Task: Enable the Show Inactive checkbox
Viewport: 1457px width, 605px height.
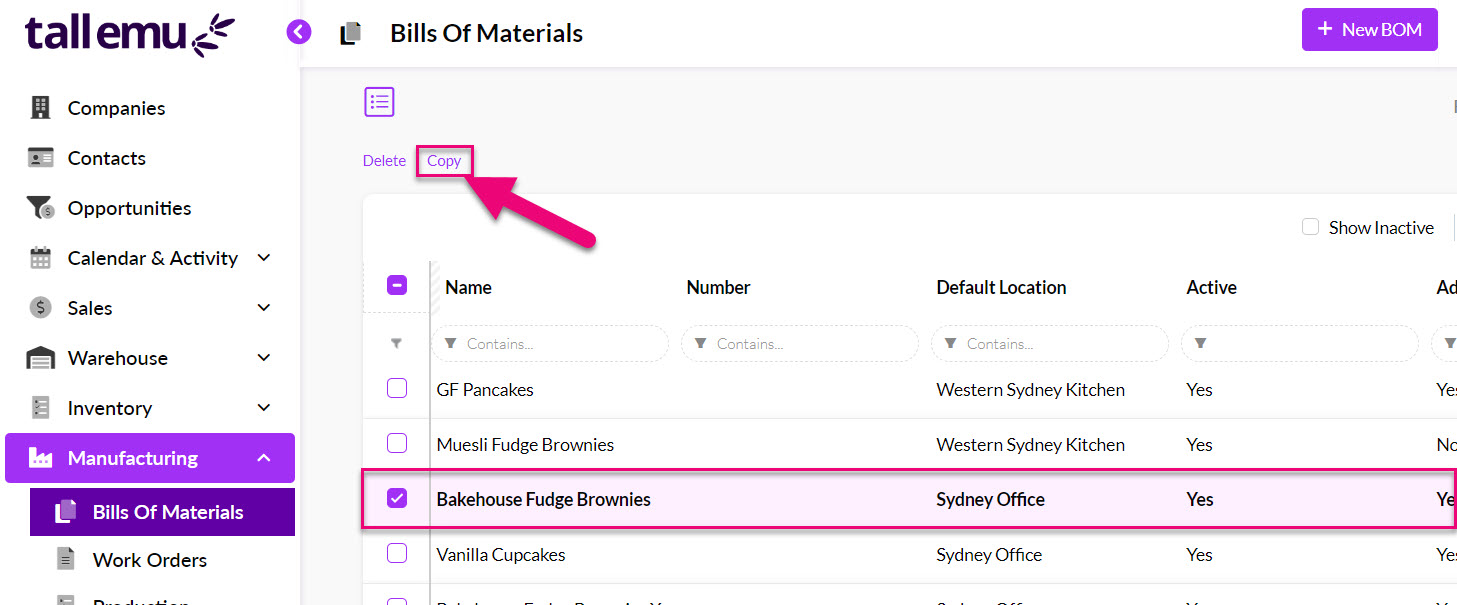Action: 1310,227
